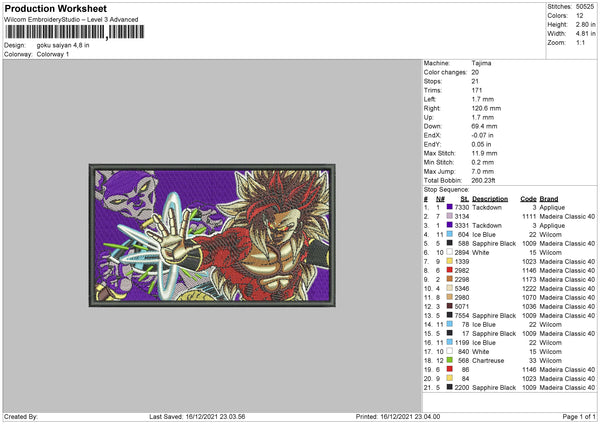Pick the orange swatch with 2298 stitches
Image resolution: width=600 pixels, height=424 pixels.
(x=450, y=279)
